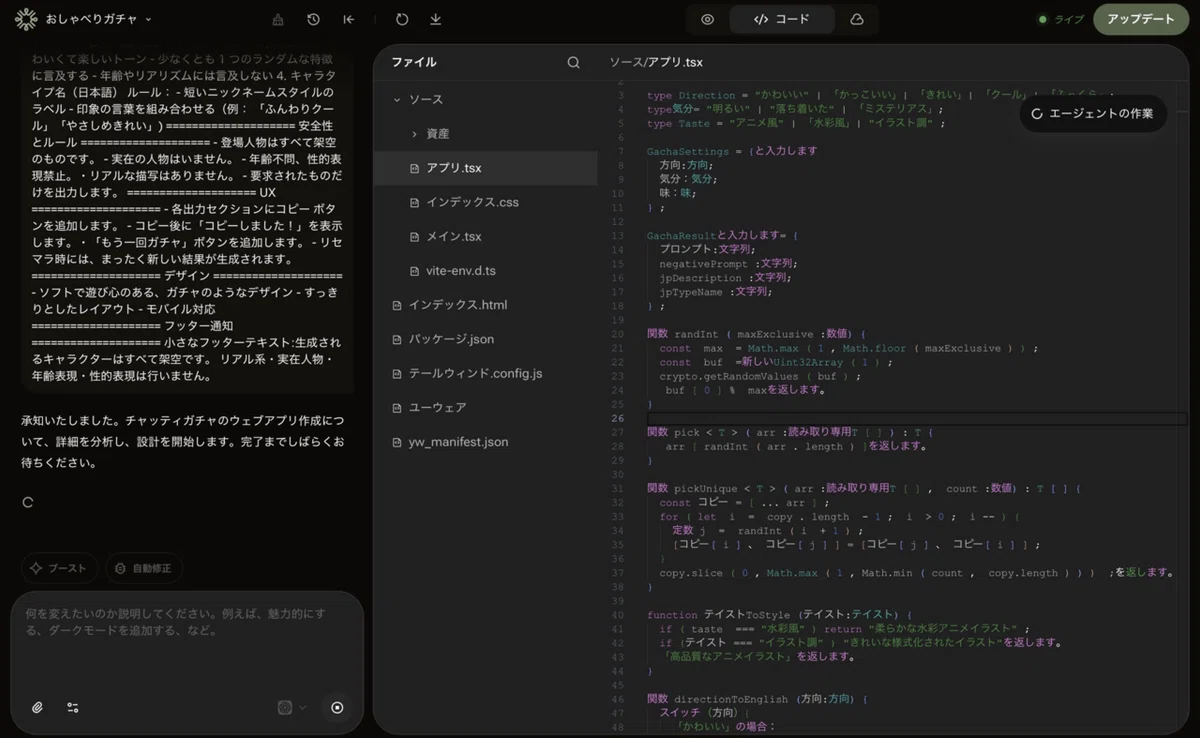
Task: Click the file icon beside インデックス.css
Action: tap(415, 202)
